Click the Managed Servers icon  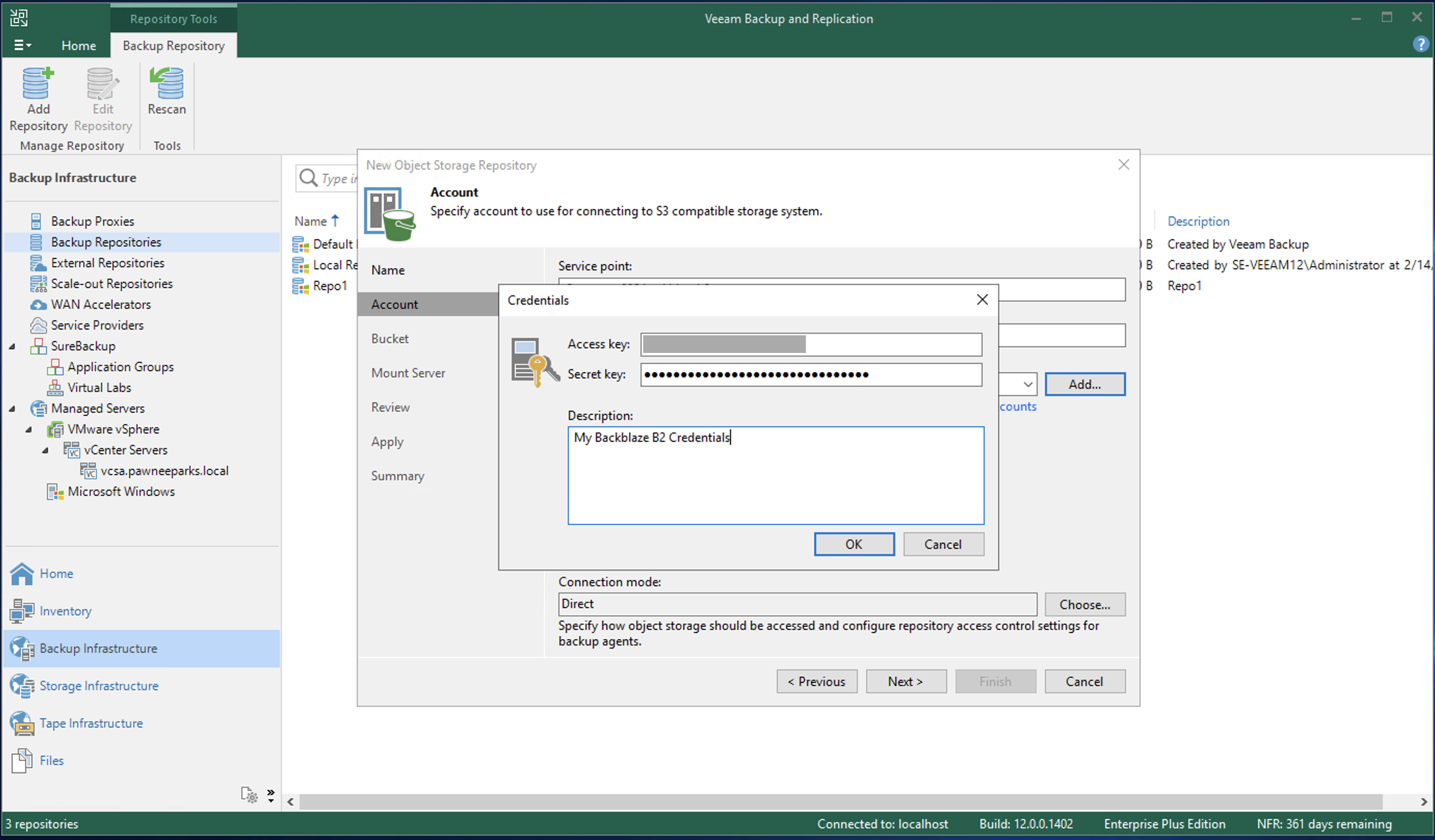pos(38,409)
